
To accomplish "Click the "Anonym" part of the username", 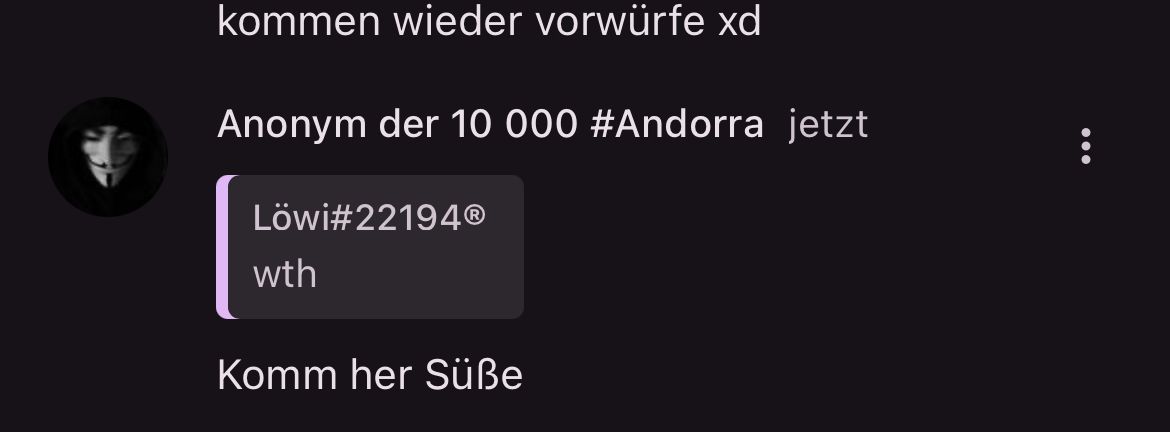I will pyautogui.click(x=292, y=125).
